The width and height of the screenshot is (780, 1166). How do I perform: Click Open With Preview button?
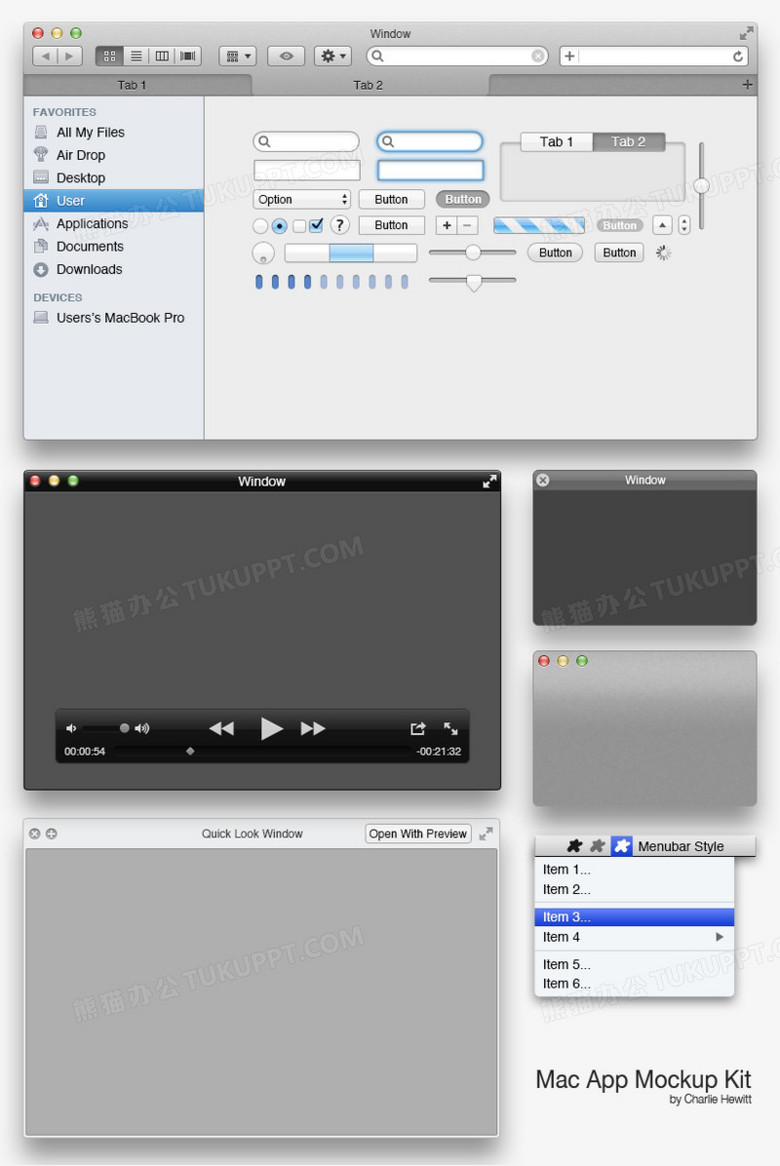pos(418,834)
